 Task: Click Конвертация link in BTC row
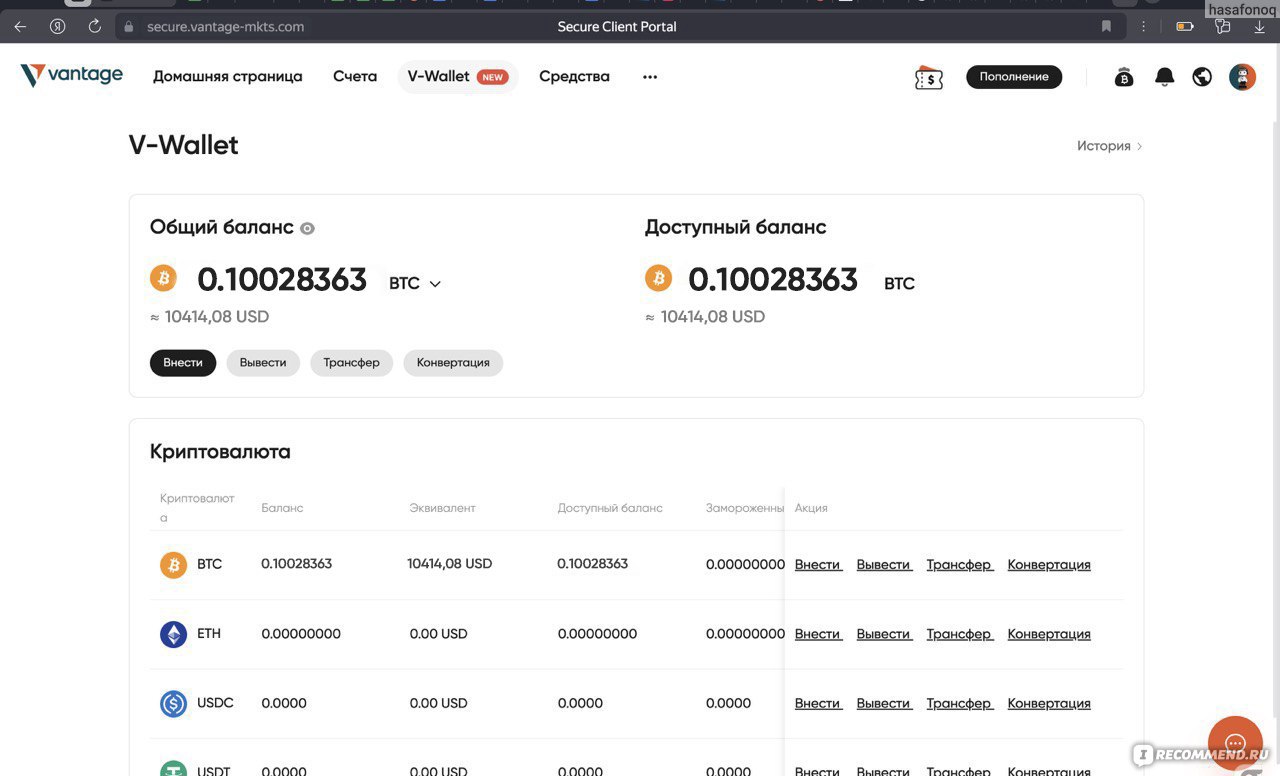(1049, 564)
